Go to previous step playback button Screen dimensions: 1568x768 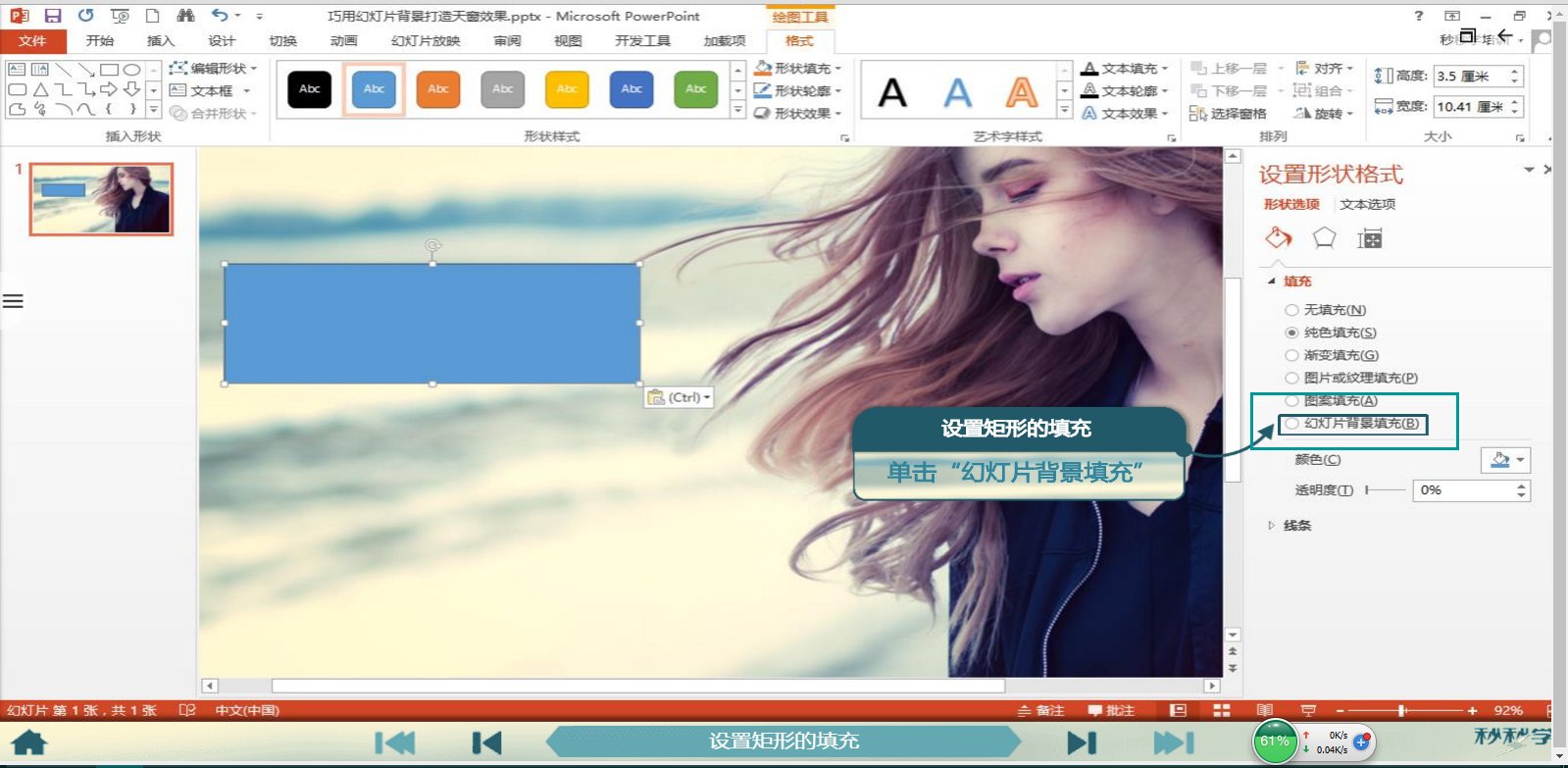pyautogui.click(x=486, y=743)
